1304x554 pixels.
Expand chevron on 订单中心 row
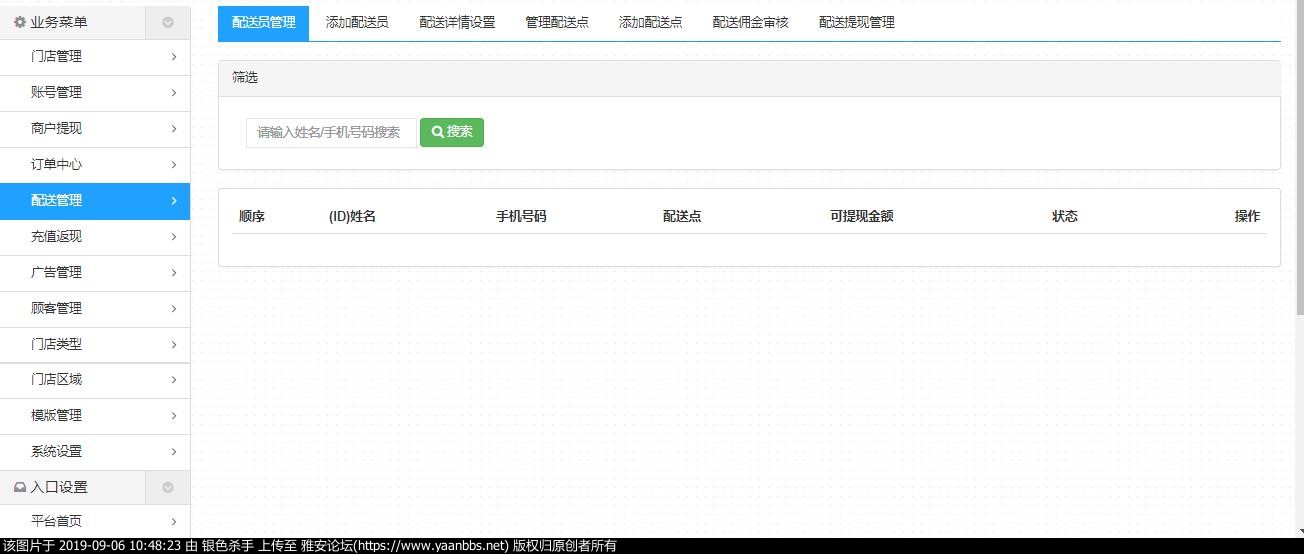tap(174, 165)
